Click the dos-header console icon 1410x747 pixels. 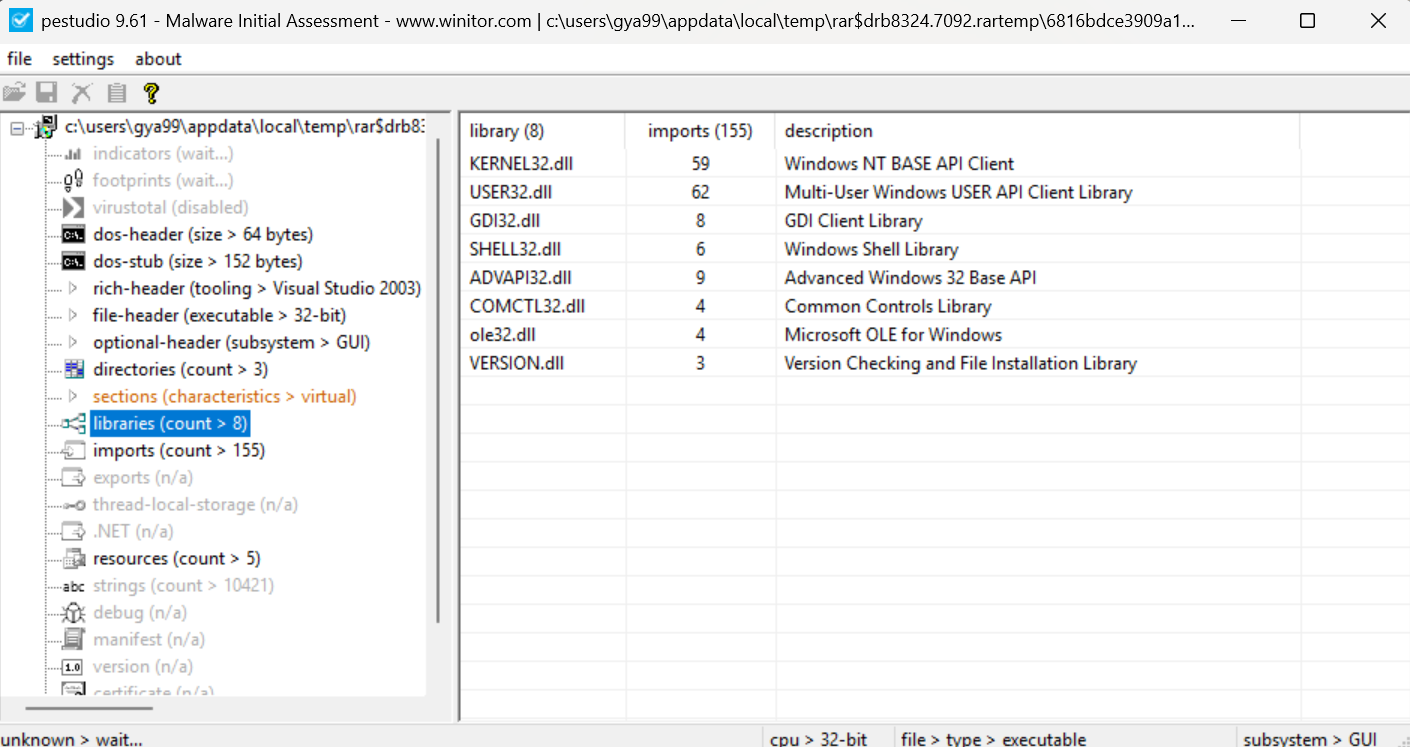pyautogui.click(x=73, y=235)
